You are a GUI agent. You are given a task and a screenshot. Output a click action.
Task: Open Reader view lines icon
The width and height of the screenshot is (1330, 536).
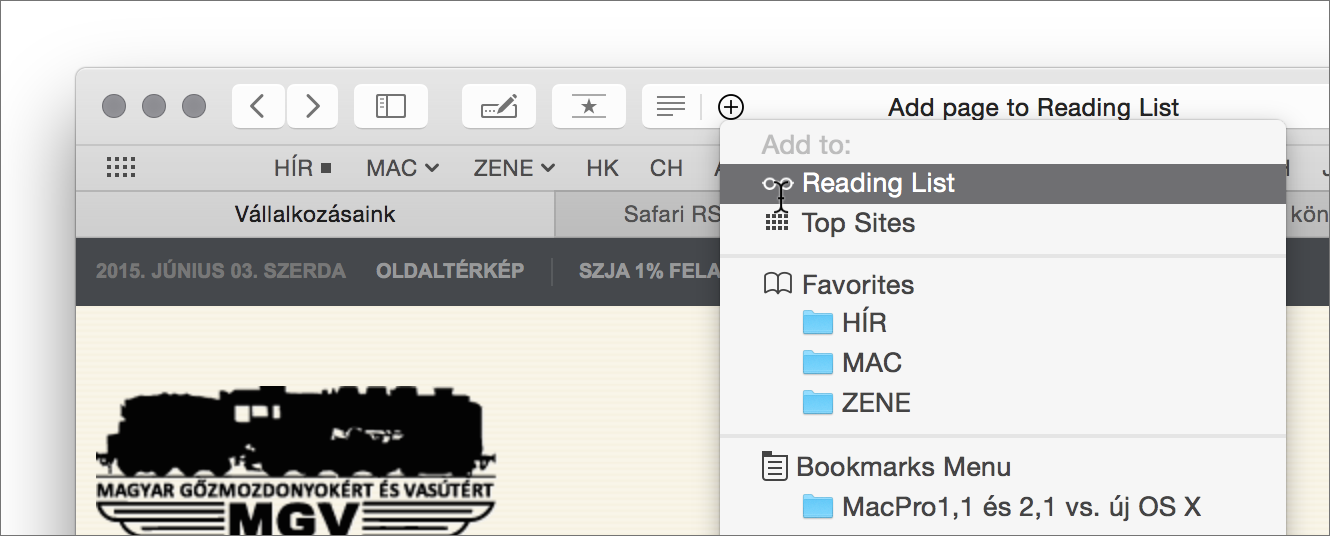[x=671, y=106]
